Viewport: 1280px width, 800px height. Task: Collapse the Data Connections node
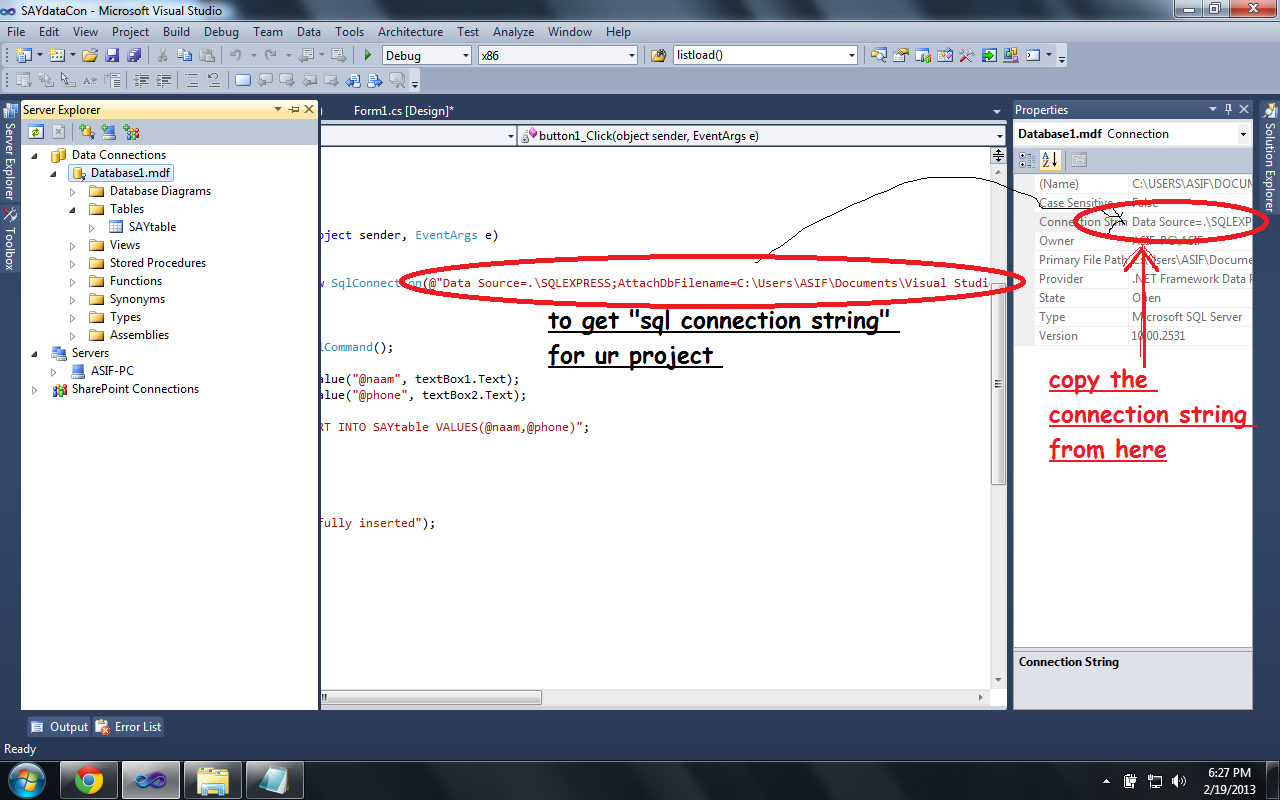(x=35, y=155)
